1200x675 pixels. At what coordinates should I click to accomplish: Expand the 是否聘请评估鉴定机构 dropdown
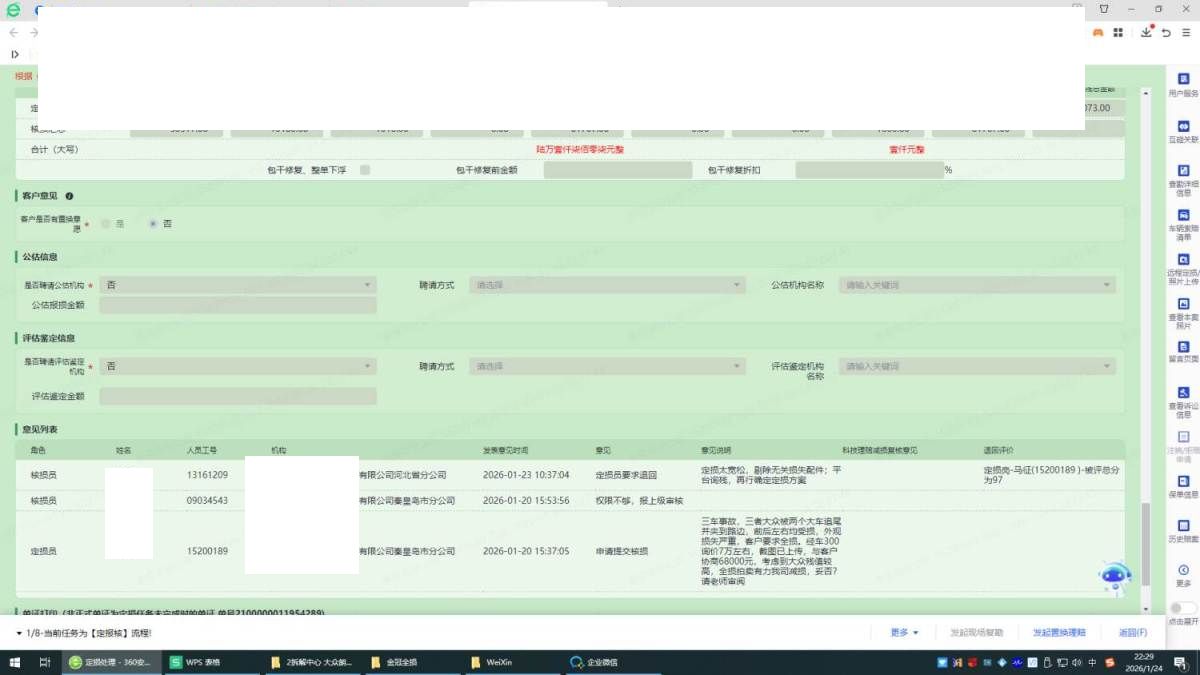pyautogui.click(x=237, y=366)
